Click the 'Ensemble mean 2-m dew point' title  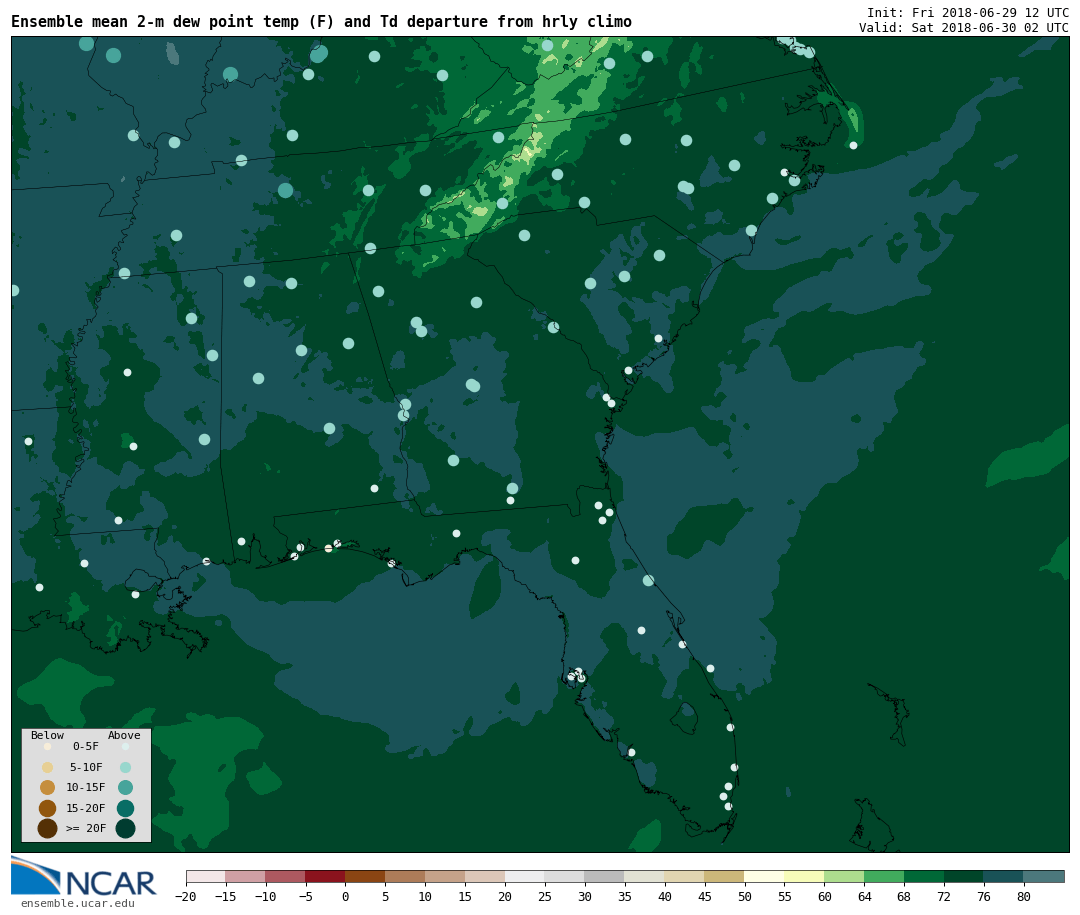click(321, 22)
